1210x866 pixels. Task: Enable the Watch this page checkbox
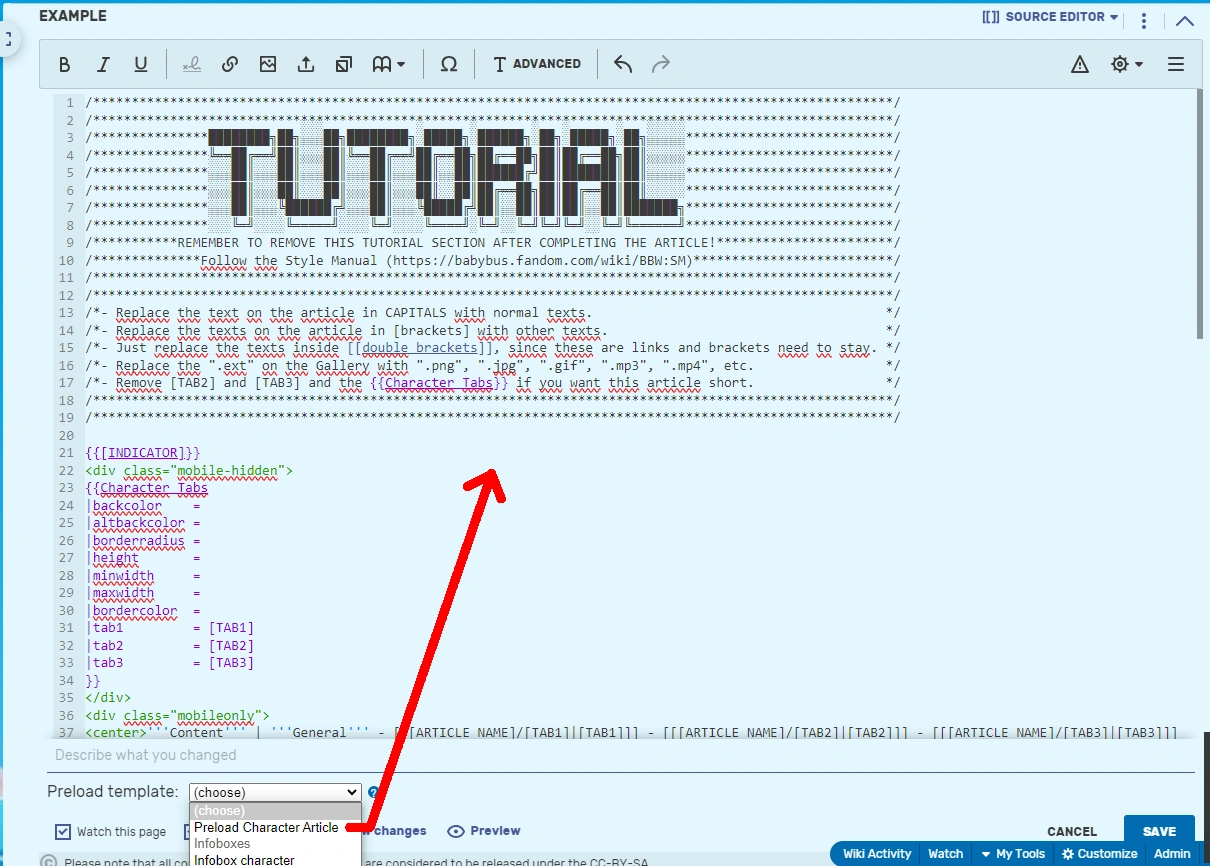(64, 831)
